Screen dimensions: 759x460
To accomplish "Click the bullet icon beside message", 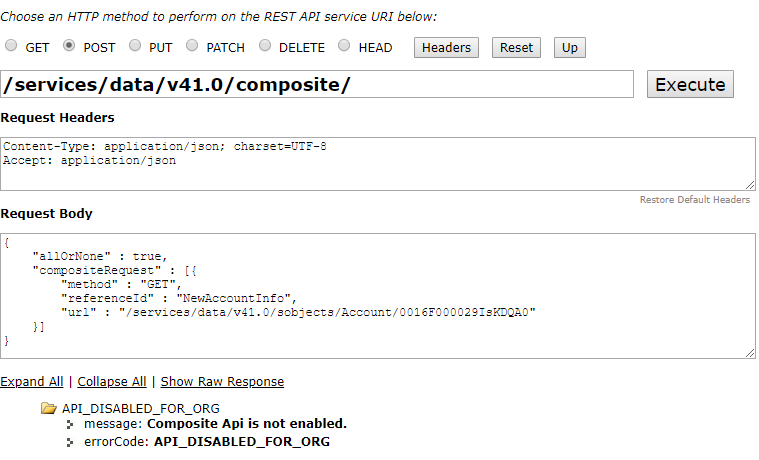I will [71, 424].
